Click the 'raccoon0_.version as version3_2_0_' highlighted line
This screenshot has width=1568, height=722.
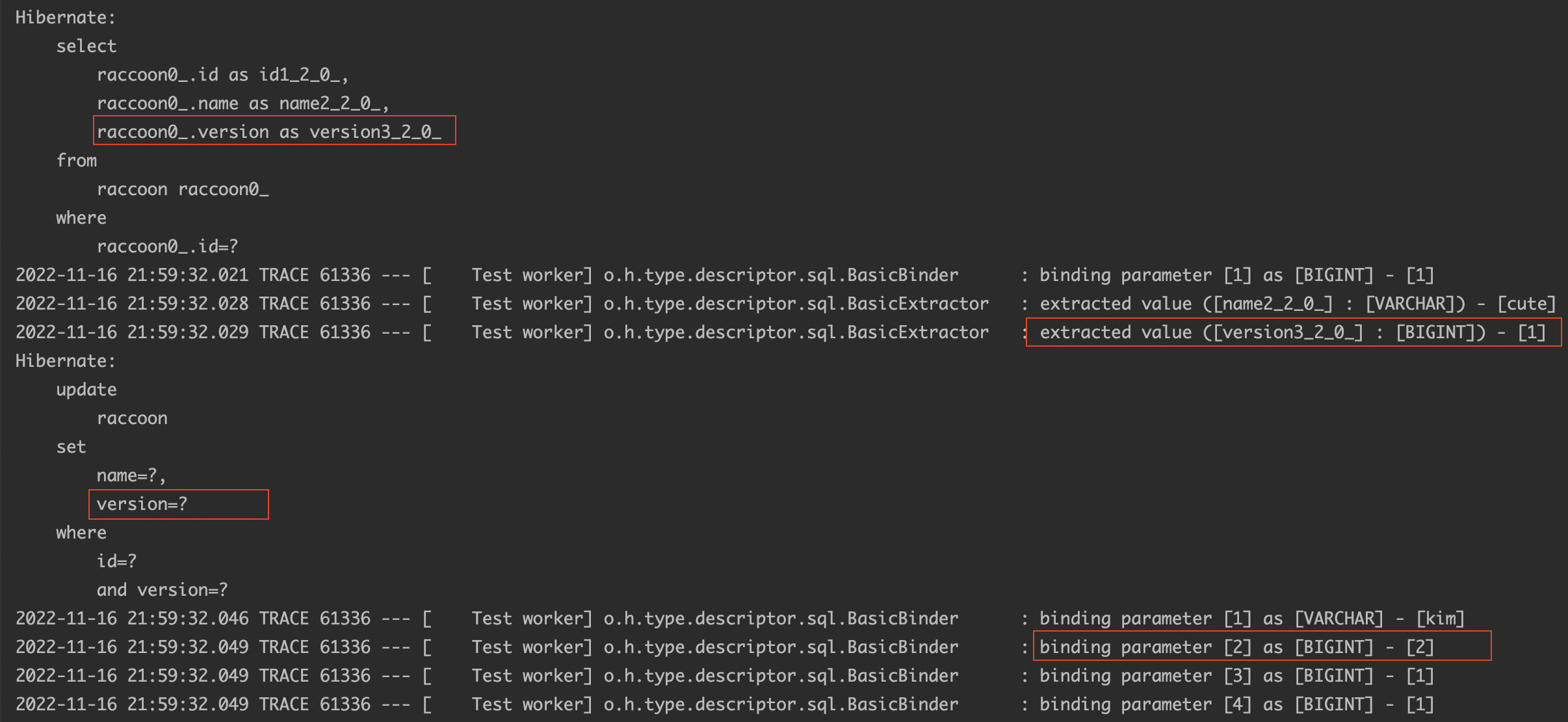pos(269,132)
